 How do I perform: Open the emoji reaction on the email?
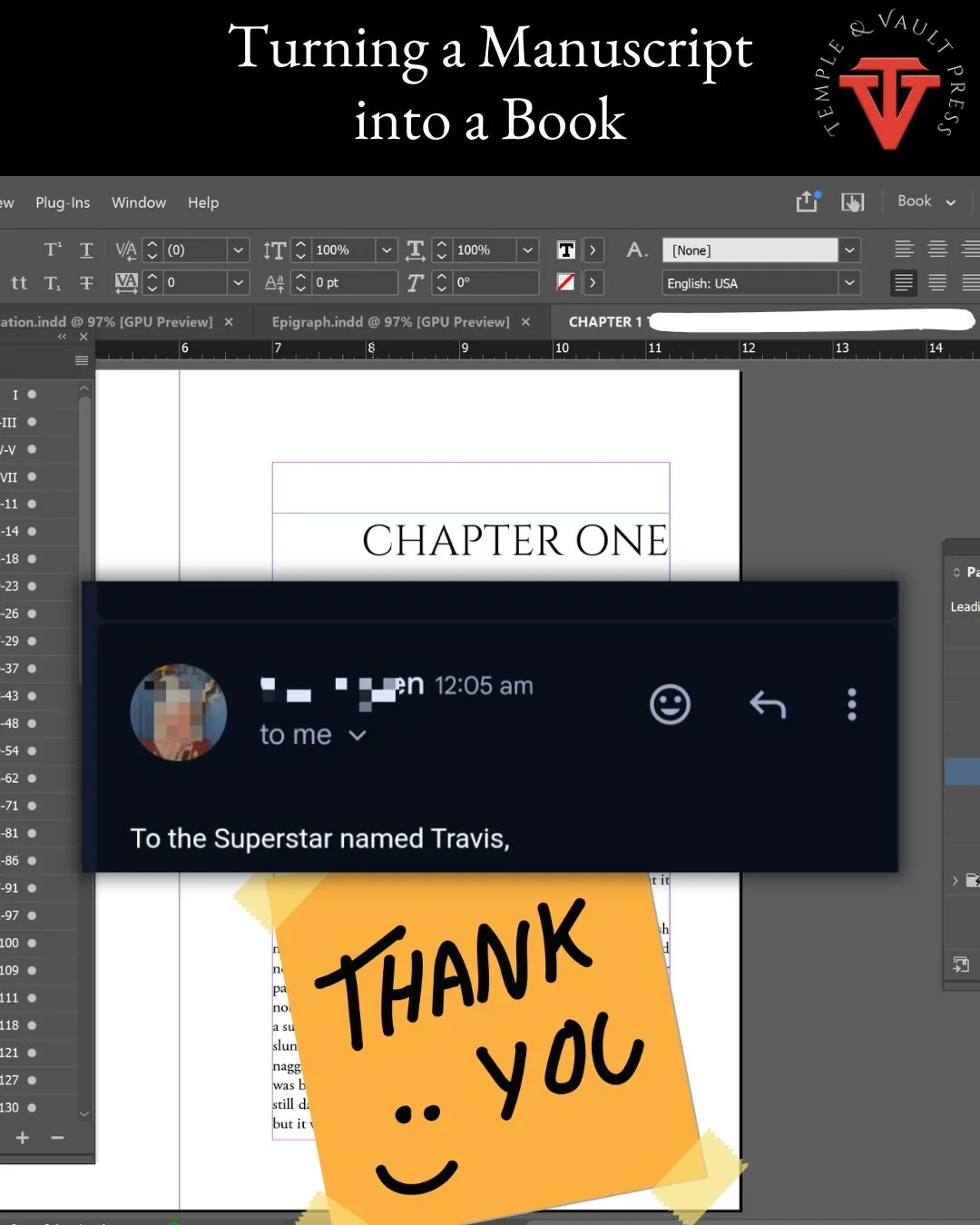coord(671,704)
